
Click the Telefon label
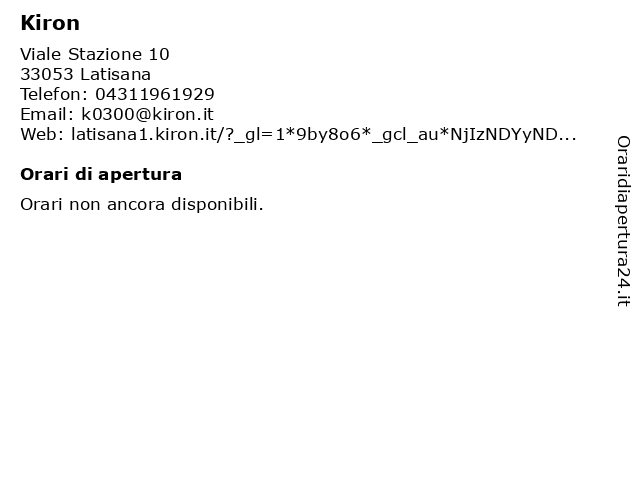54,94
